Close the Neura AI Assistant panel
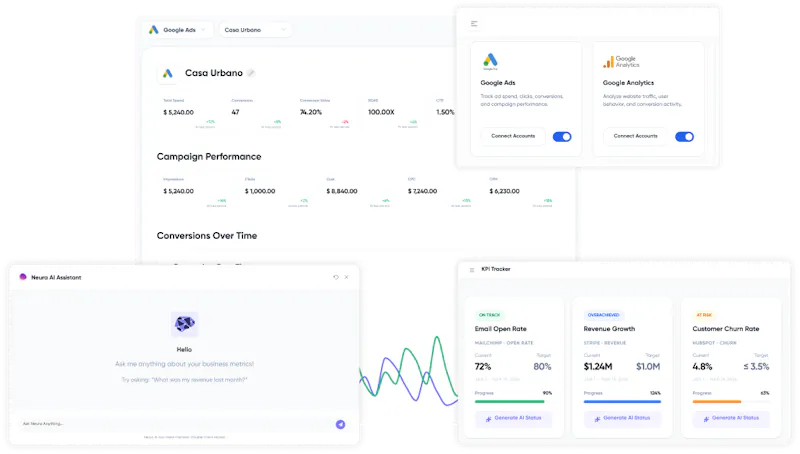Viewport: 800px width, 454px height. click(346, 278)
